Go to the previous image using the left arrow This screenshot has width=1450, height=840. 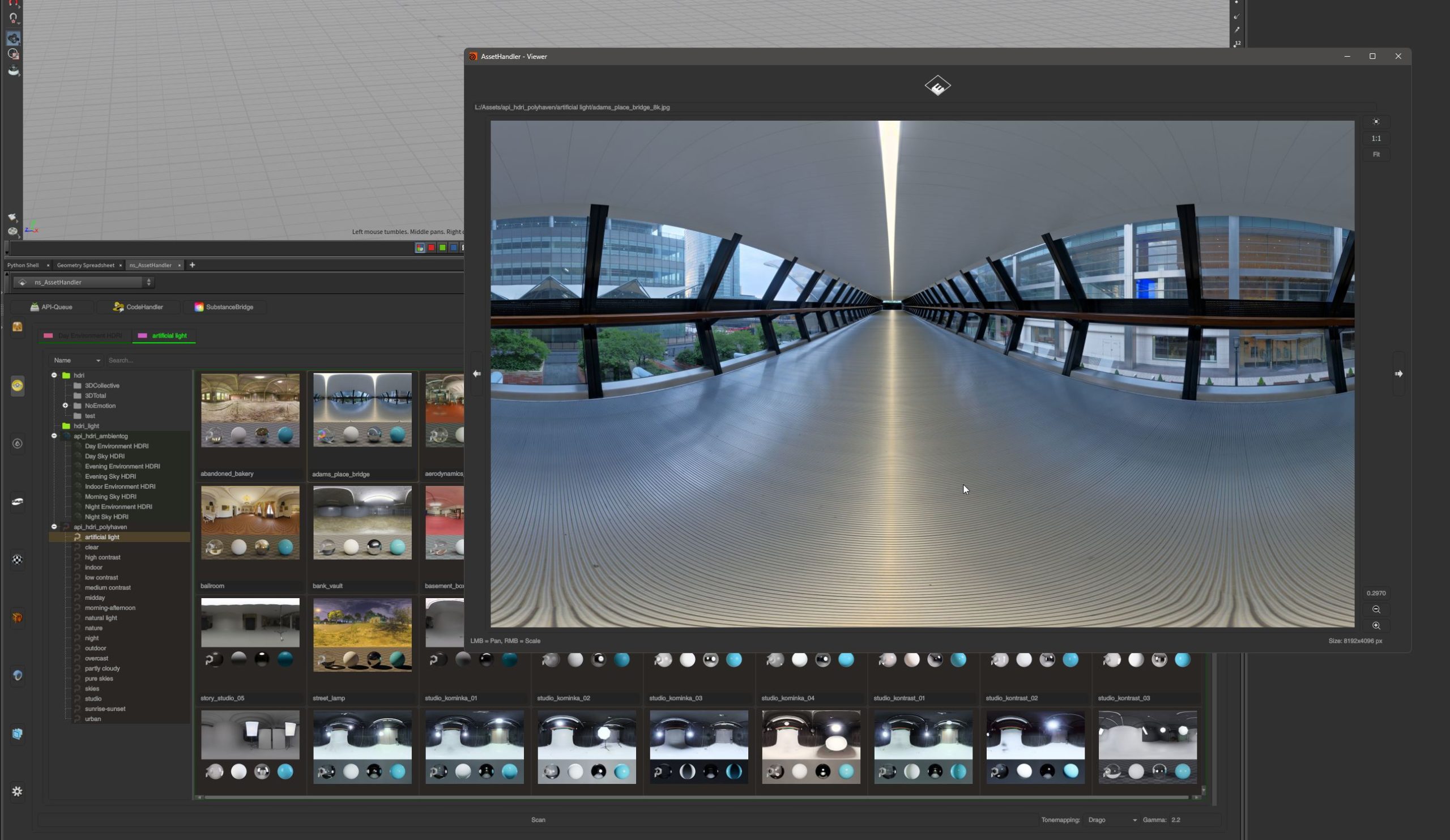point(477,374)
